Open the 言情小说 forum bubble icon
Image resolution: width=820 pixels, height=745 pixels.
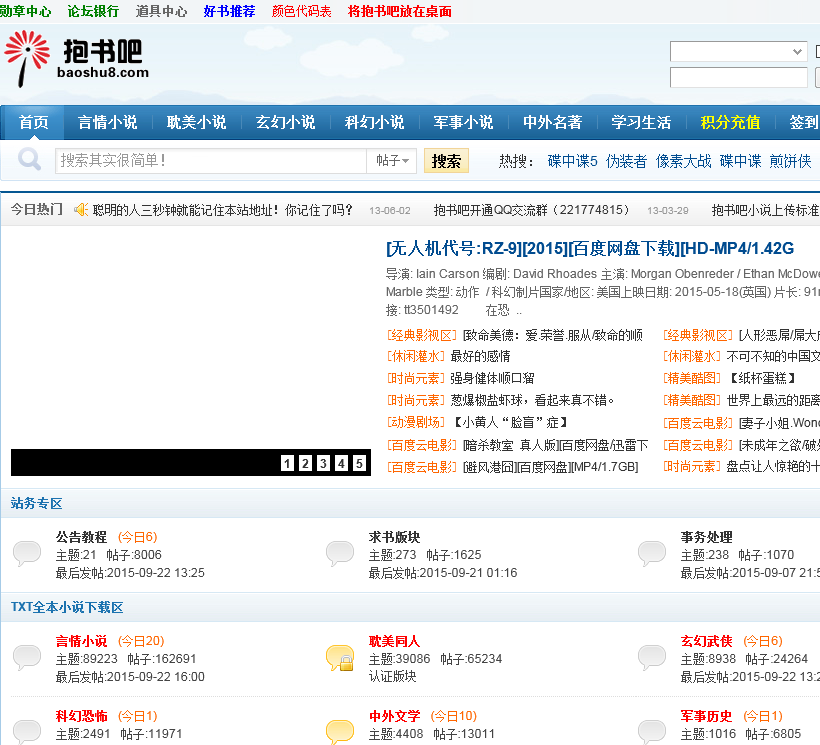(x=27, y=658)
